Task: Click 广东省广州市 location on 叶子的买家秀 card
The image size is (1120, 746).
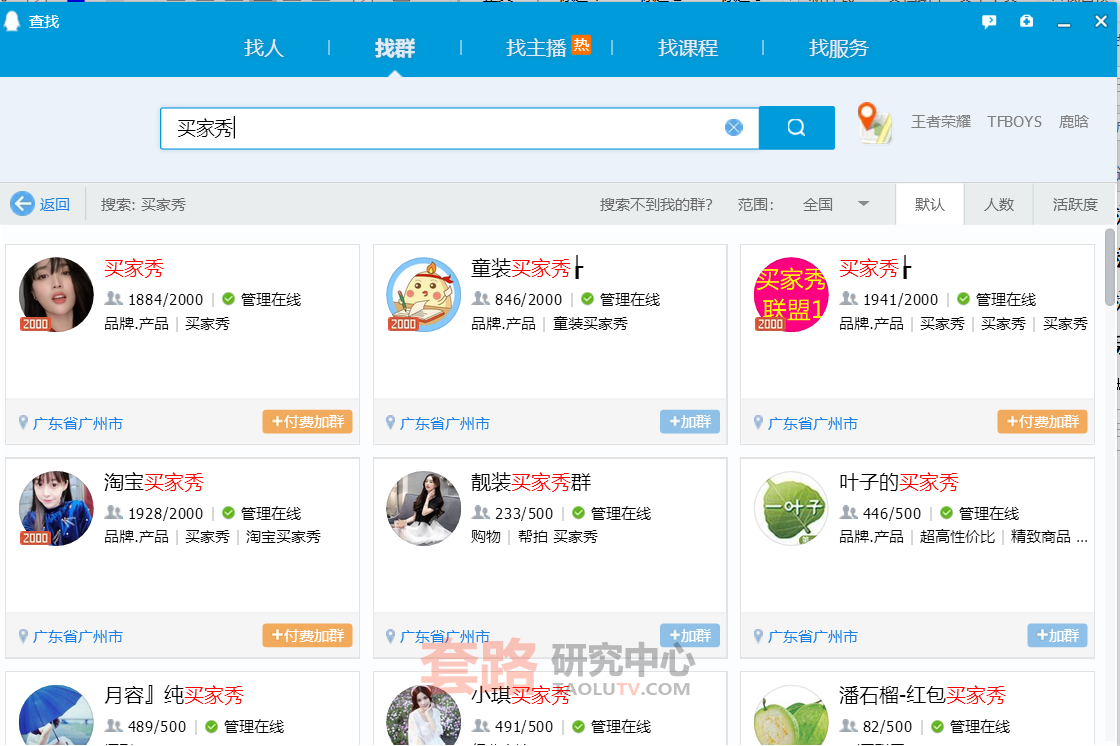Action: coord(812,637)
